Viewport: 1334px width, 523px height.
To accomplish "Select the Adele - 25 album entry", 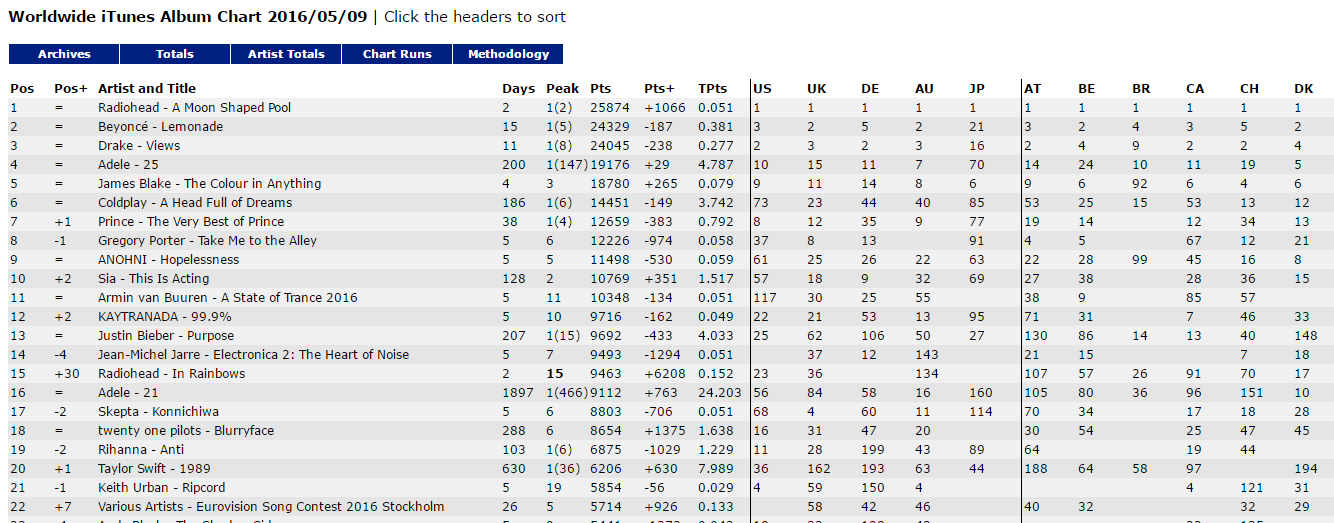I will pos(671,165).
